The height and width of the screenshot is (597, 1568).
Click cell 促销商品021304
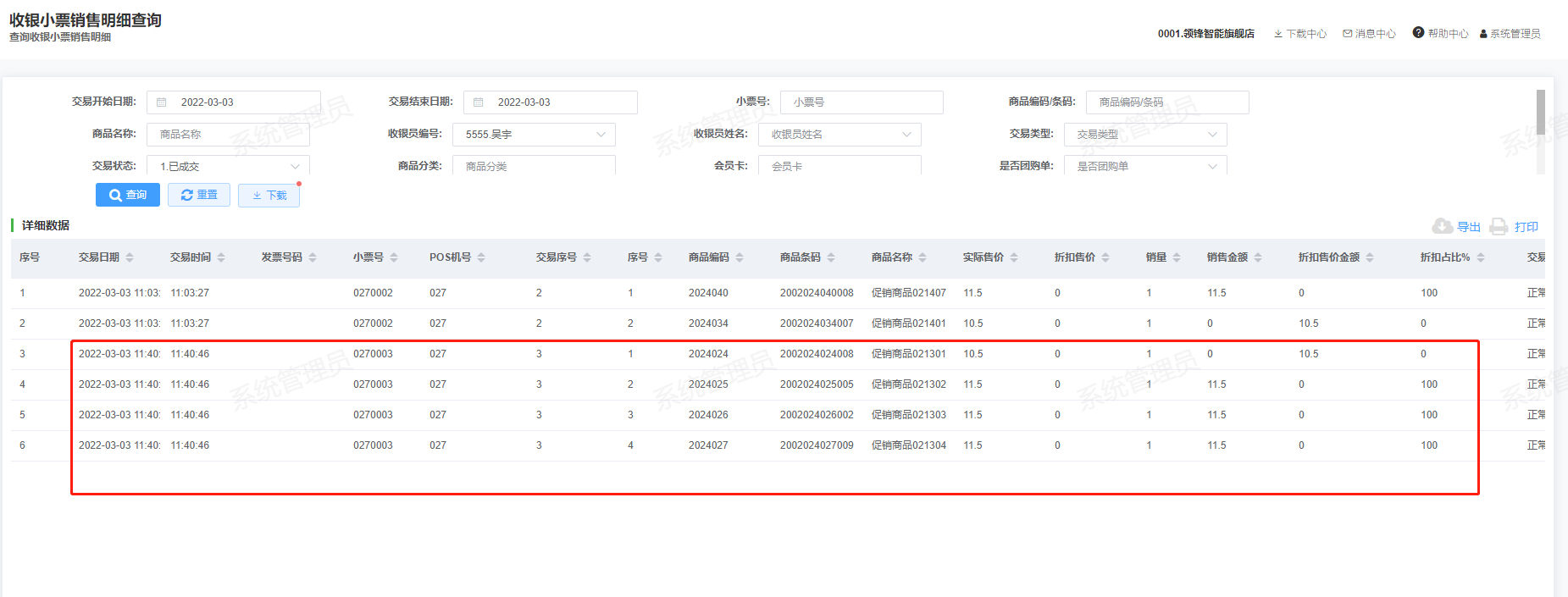909,445
